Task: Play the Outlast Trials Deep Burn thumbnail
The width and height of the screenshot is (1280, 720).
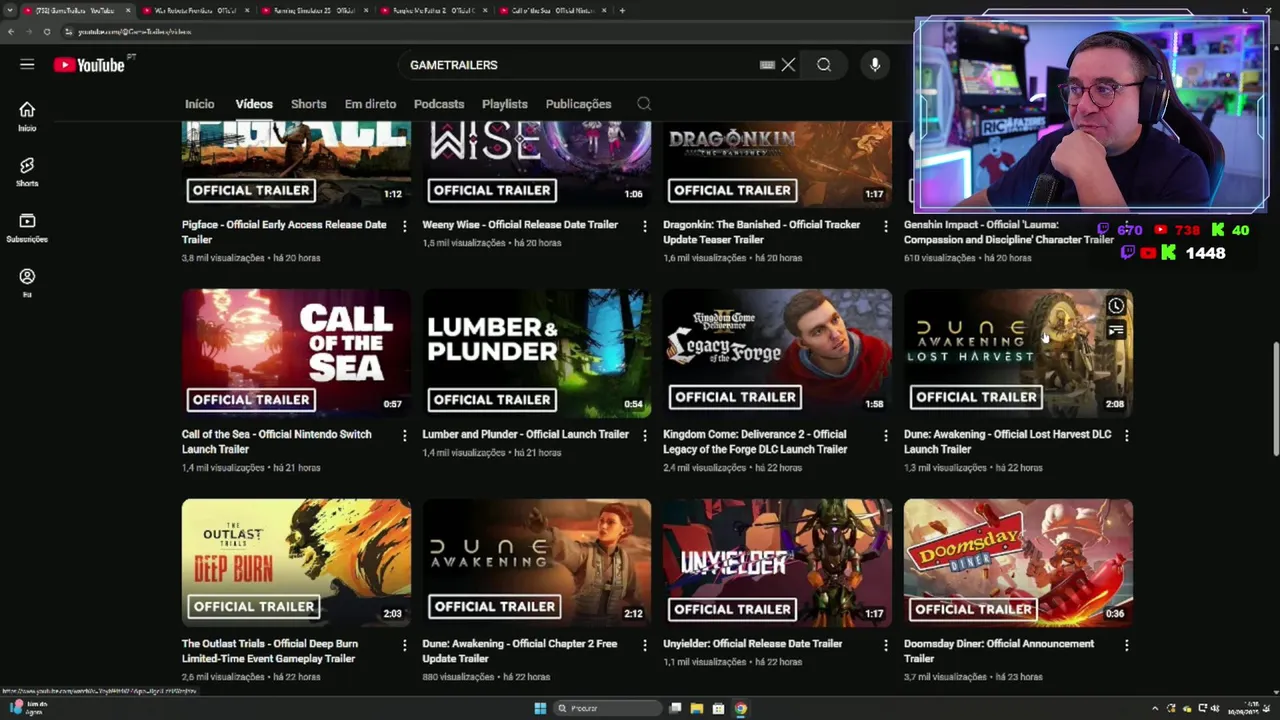Action: click(296, 563)
